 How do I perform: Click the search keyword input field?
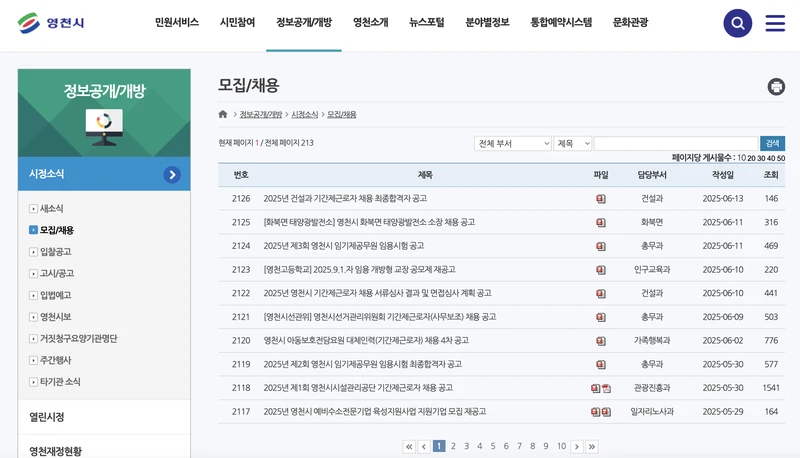pyautogui.click(x=676, y=143)
